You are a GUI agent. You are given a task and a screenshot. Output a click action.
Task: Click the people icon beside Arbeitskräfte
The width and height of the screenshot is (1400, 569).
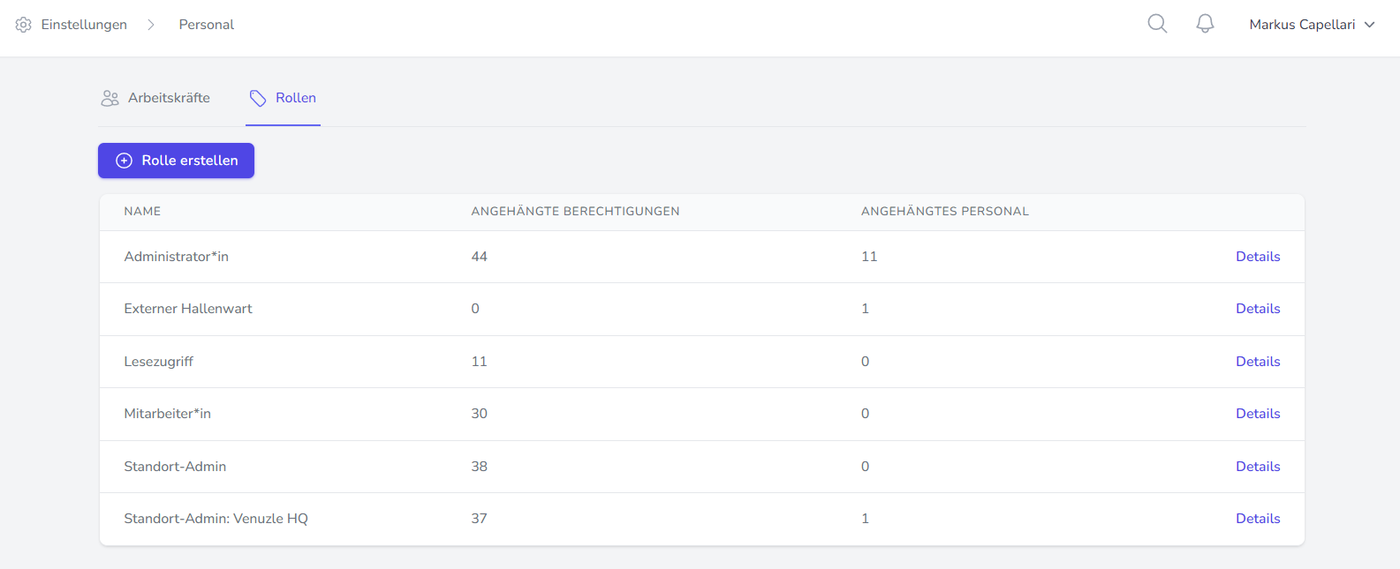coord(110,98)
